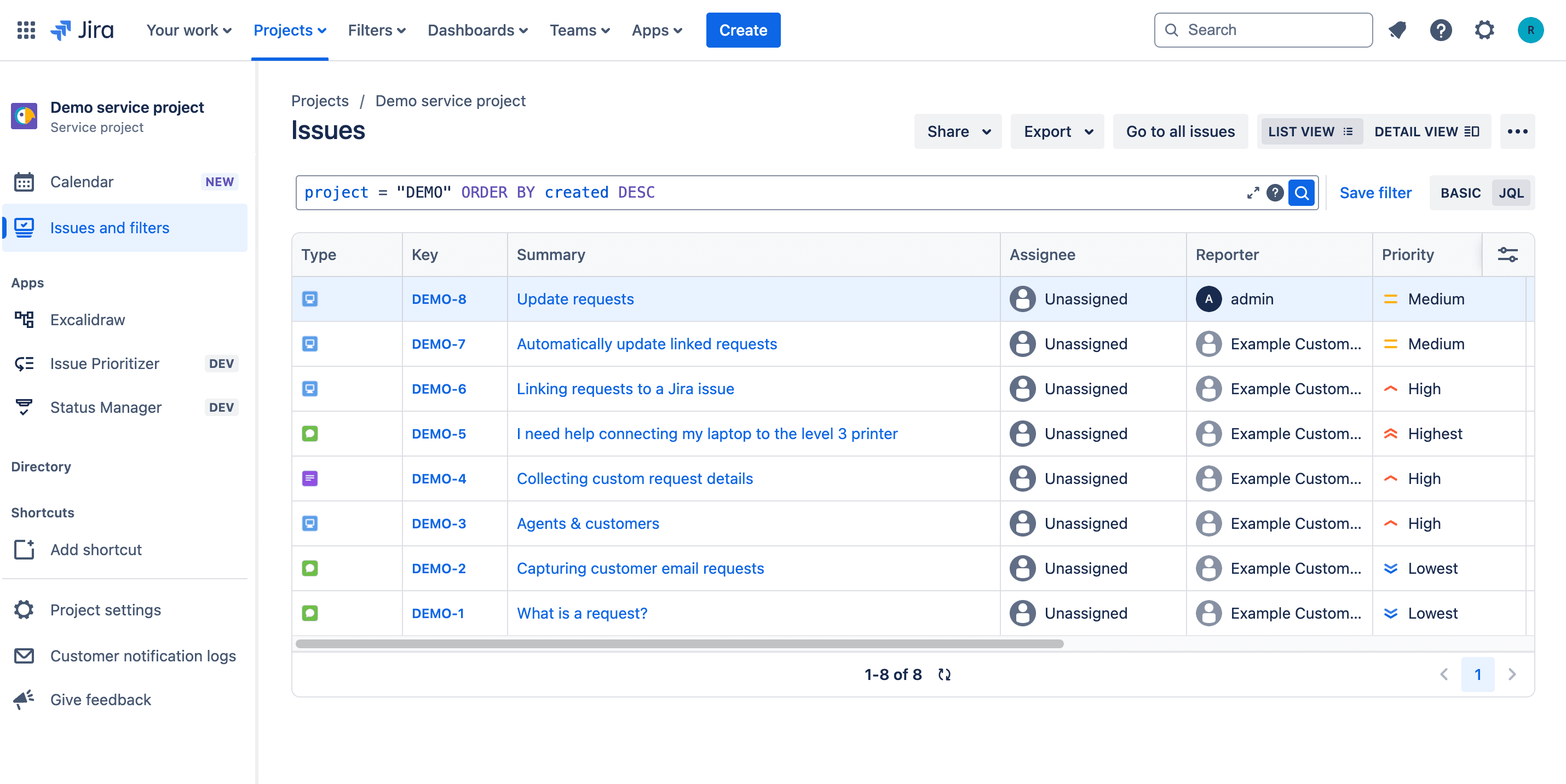Open the DEMO-7 issue key link
The image size is (1566, 784).
[x=438, y=344]
